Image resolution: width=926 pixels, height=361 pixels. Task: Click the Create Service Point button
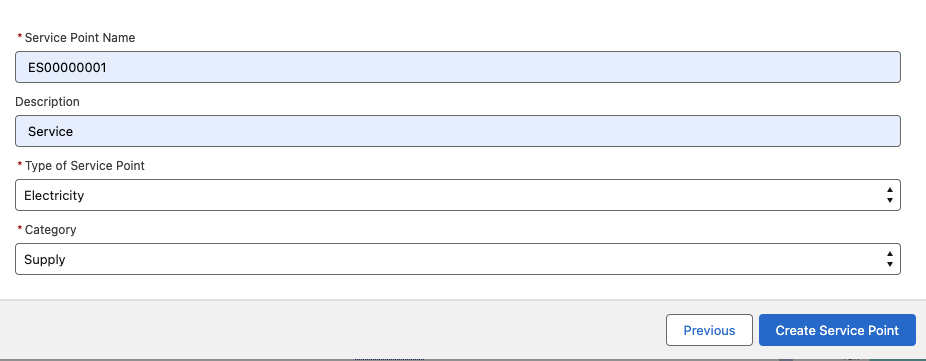click(x=837, y=330)
